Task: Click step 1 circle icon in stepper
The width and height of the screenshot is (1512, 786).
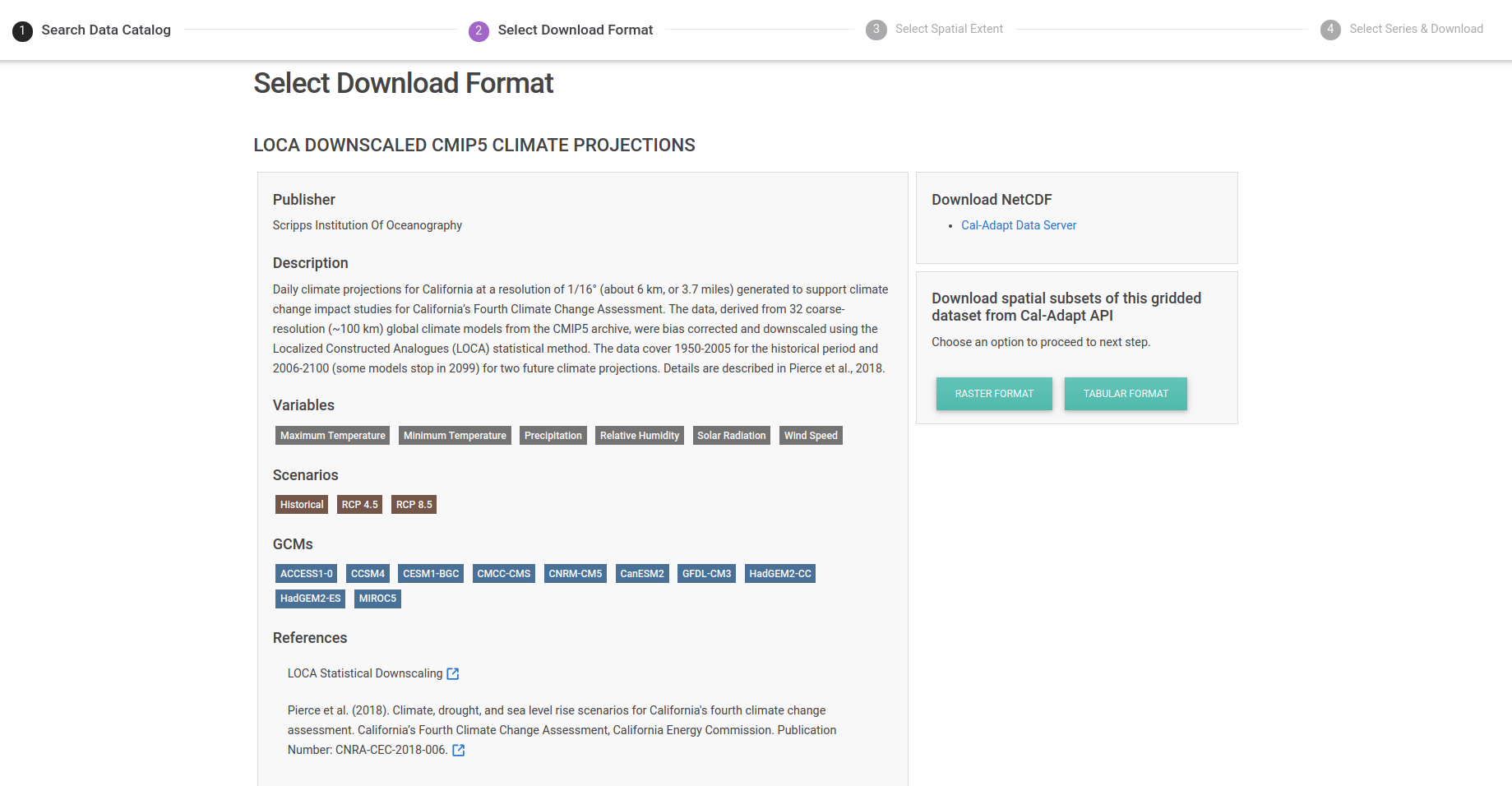Action: 22,31
